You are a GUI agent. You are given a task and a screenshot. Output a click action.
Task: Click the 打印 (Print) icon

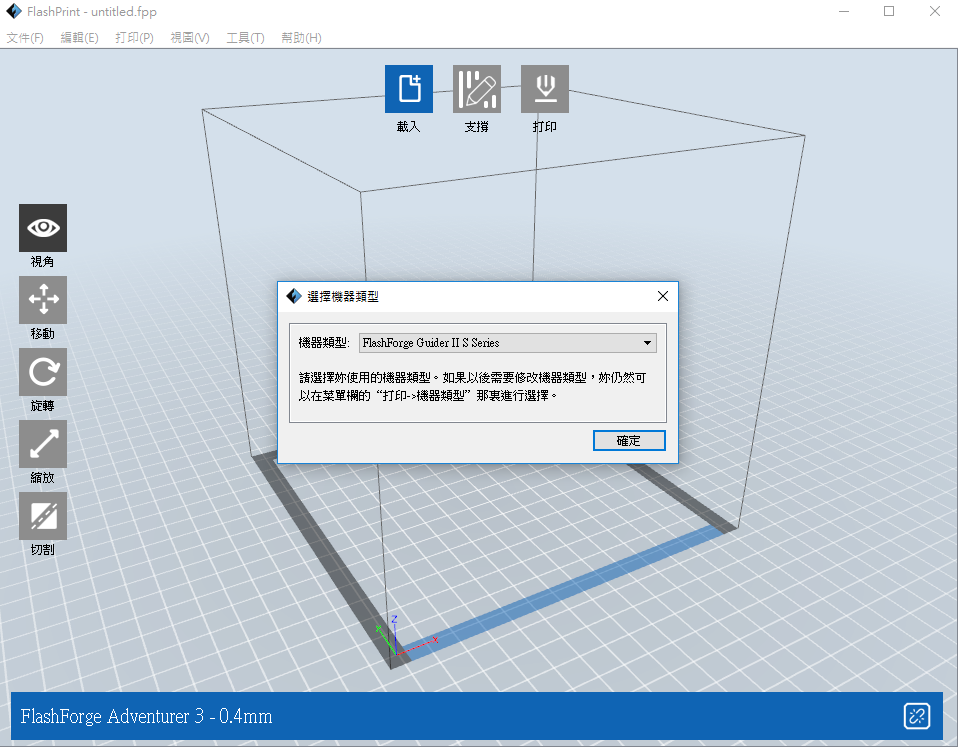(544, 89)
